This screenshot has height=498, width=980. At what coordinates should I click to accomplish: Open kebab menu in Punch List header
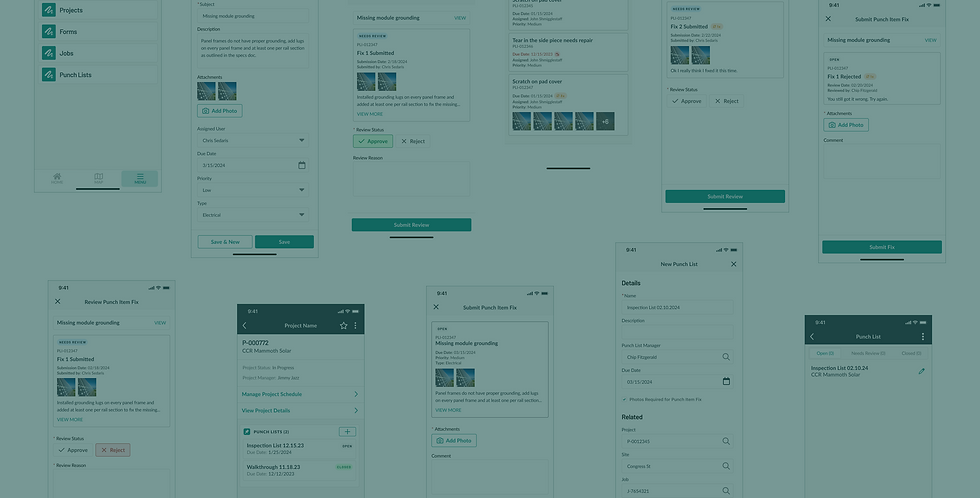[x=922, y=336]
